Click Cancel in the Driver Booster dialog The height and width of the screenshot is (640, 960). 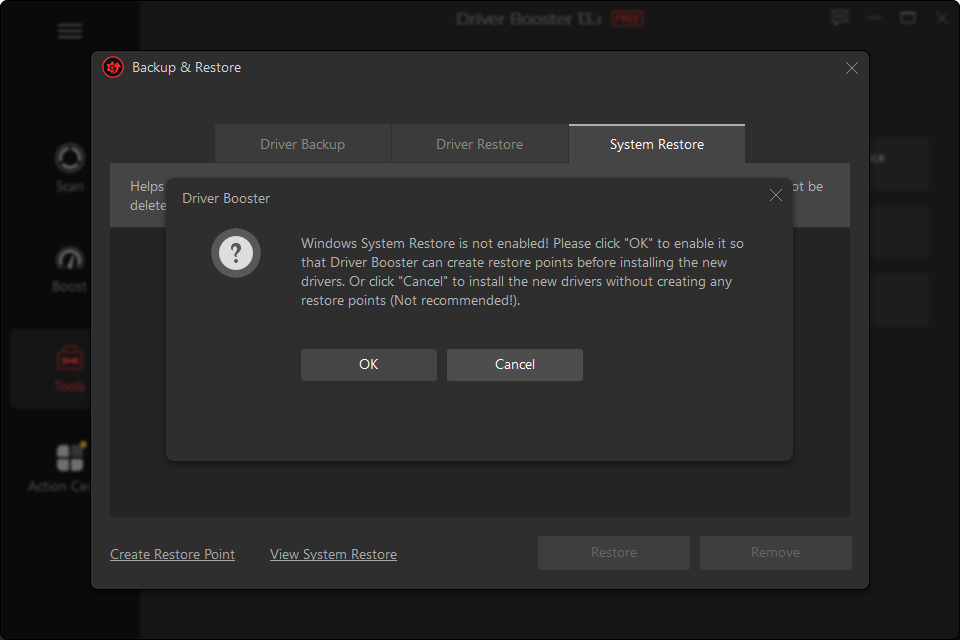click(x=514, y=365)
